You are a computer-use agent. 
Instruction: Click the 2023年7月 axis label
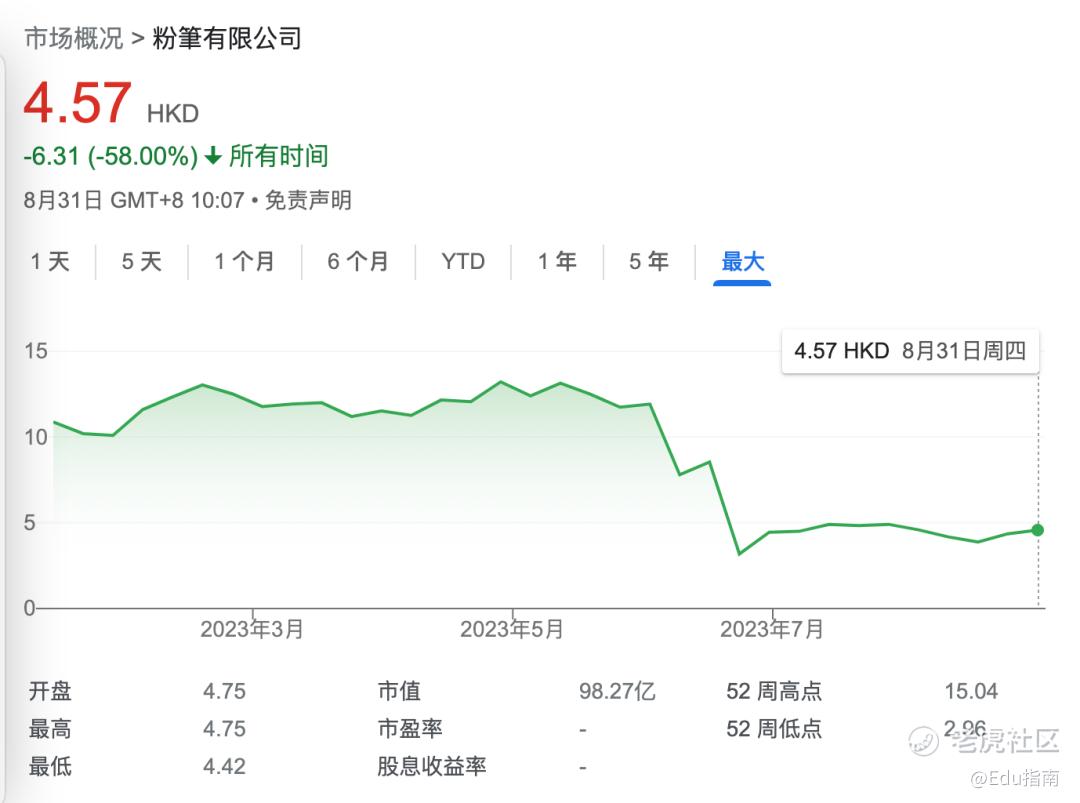772,629
